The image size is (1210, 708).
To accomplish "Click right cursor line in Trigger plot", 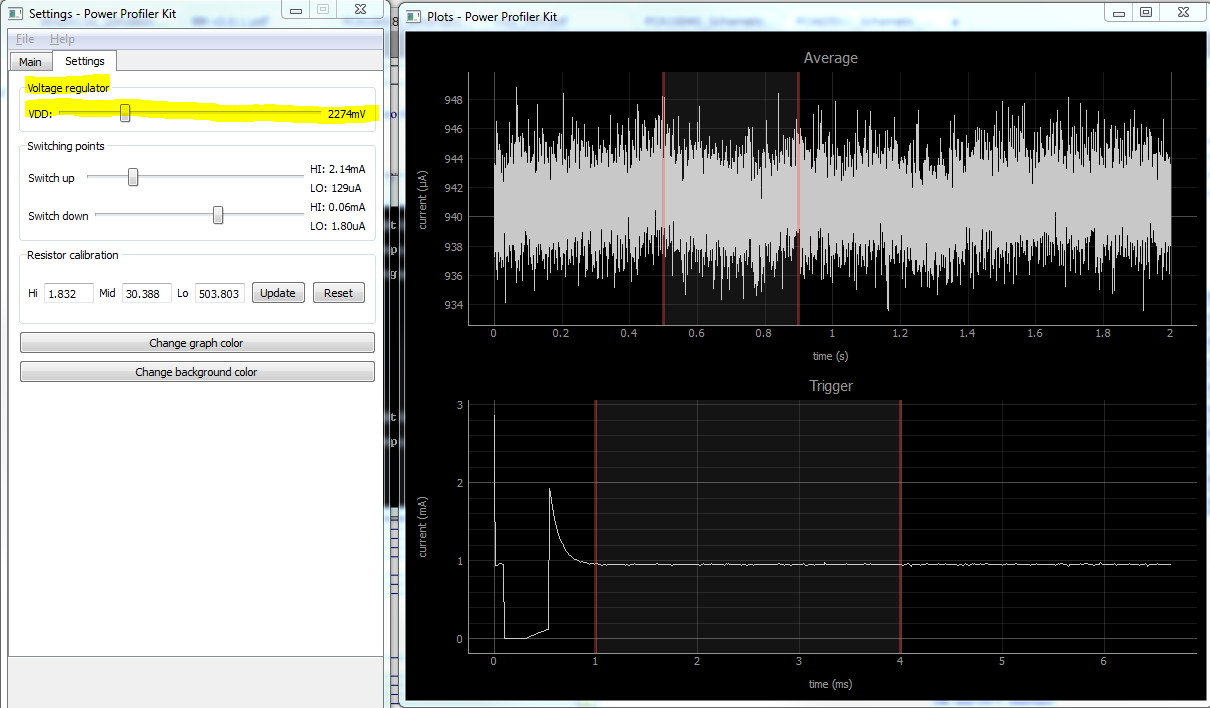I will (900, 527).
